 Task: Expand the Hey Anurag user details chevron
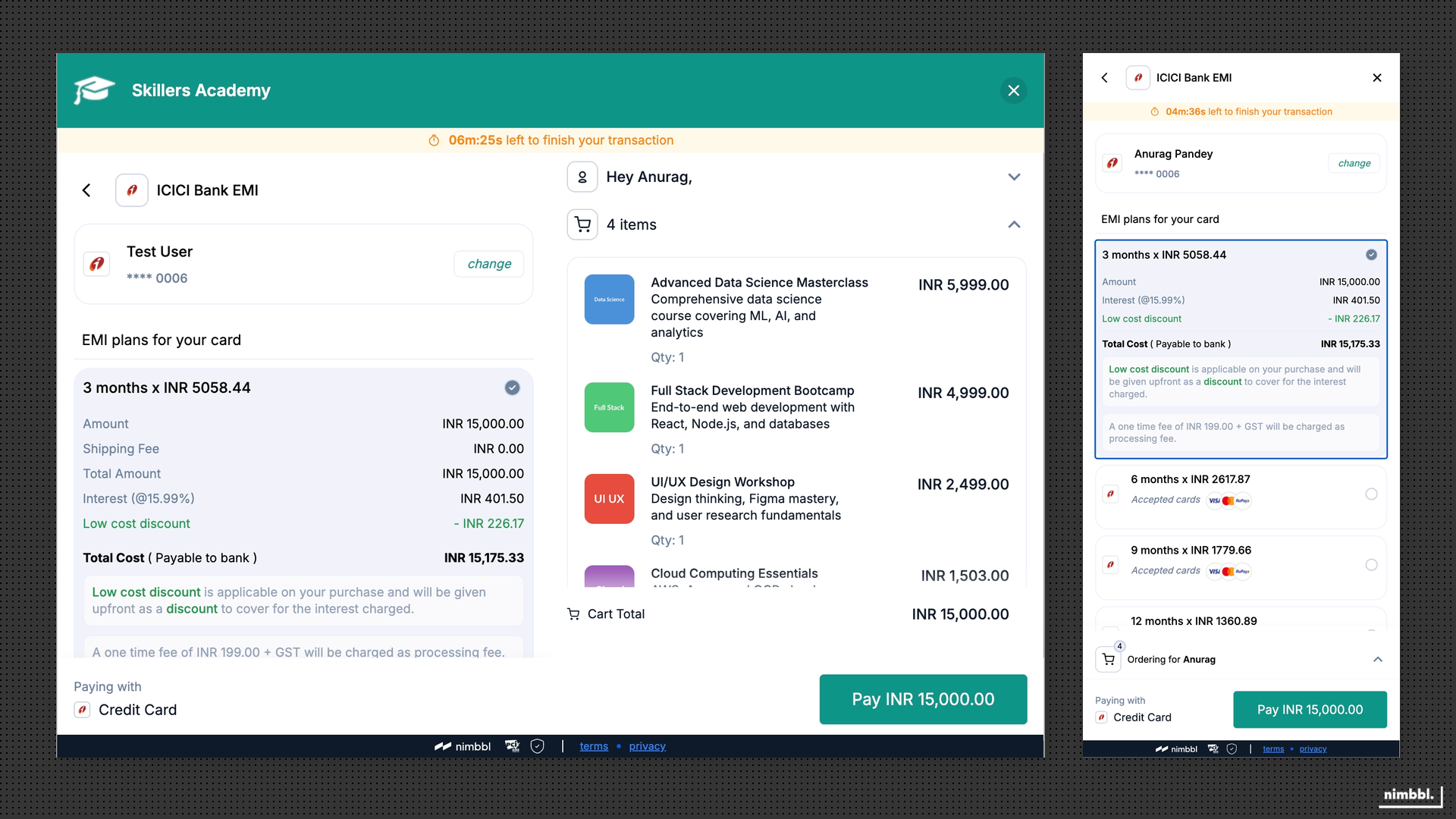[x=1014, y=177]
